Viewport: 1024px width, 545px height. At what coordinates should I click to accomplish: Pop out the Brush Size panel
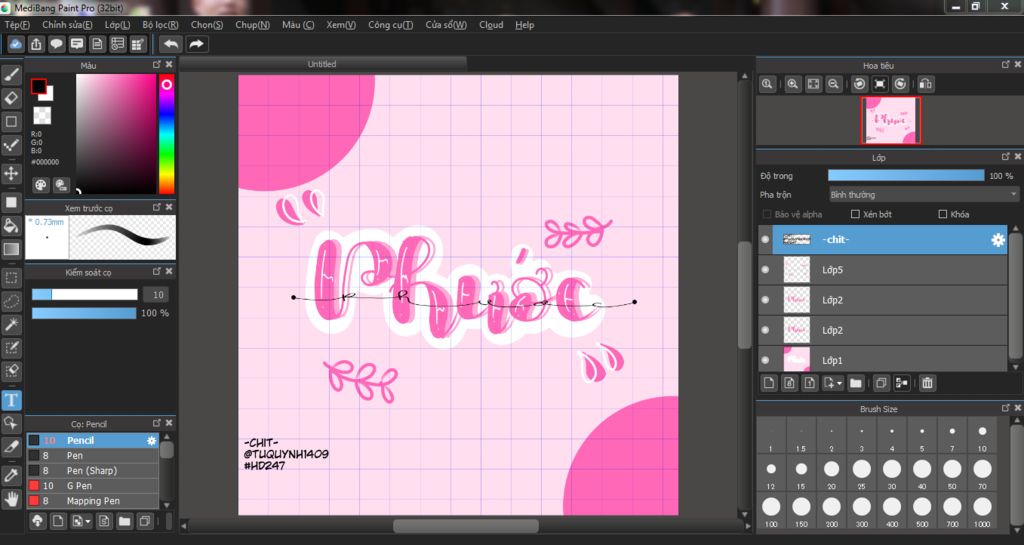coord(1005,408)
